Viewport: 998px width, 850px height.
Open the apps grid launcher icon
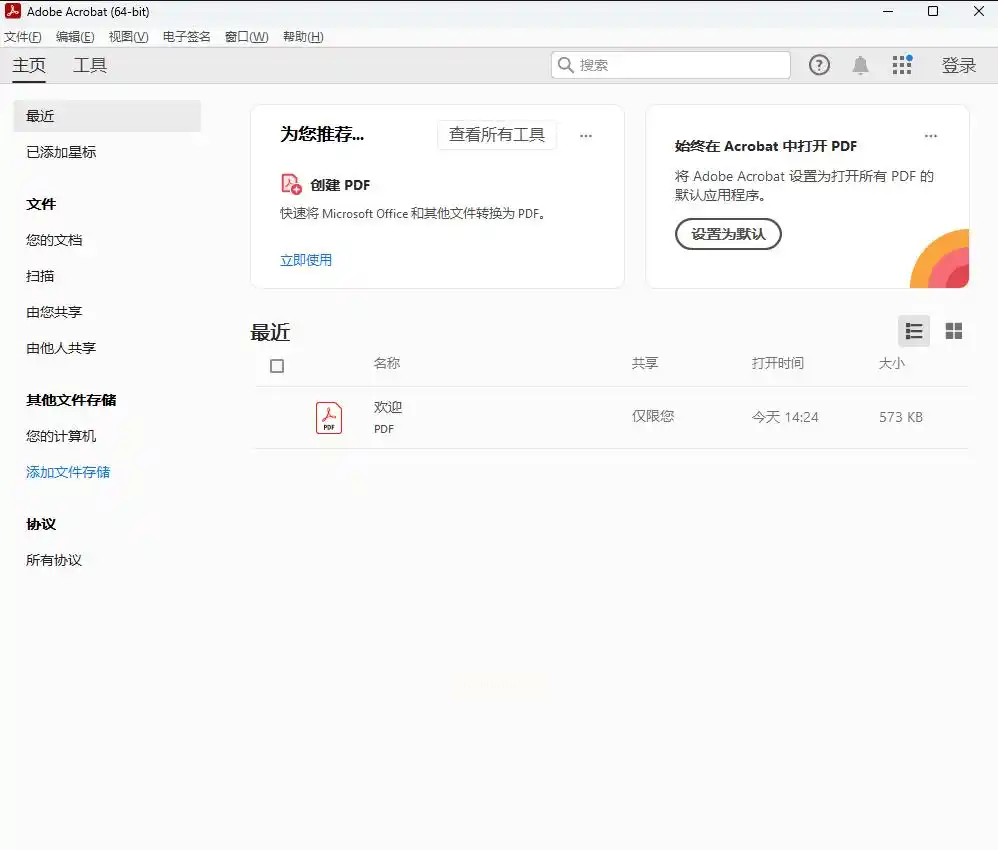point(902,65)
